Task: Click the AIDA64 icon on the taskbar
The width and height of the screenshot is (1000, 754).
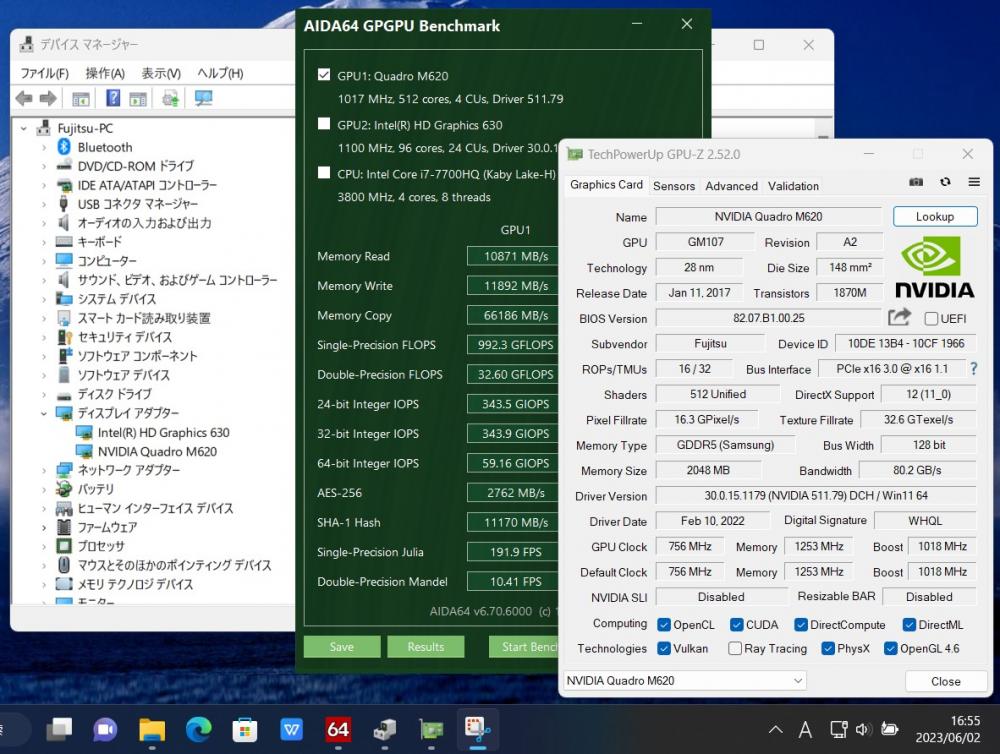Action: pos(338,729)
